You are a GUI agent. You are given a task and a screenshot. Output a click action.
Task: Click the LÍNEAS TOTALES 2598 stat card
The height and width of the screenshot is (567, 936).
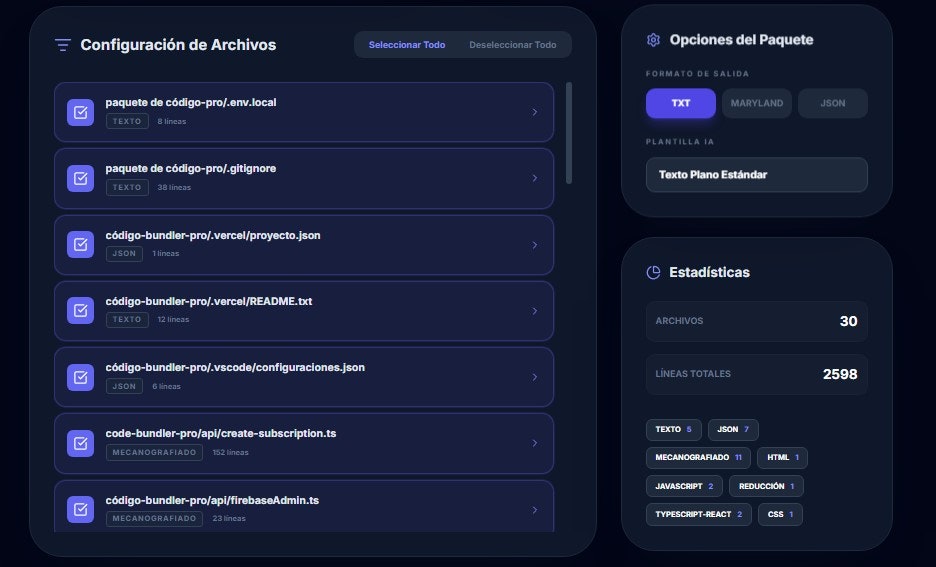(756, 374)
